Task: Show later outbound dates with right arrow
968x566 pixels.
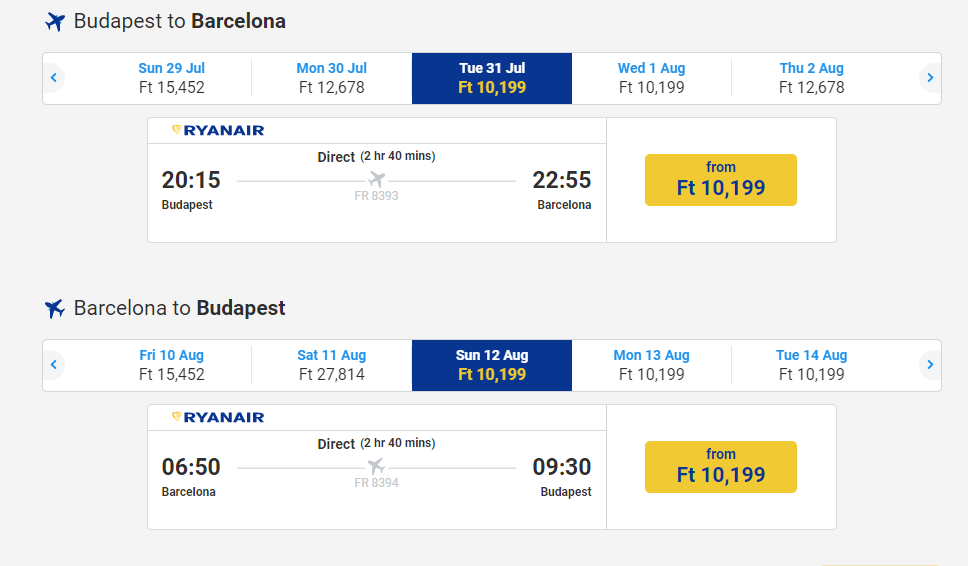Action: tap(930, 78)
